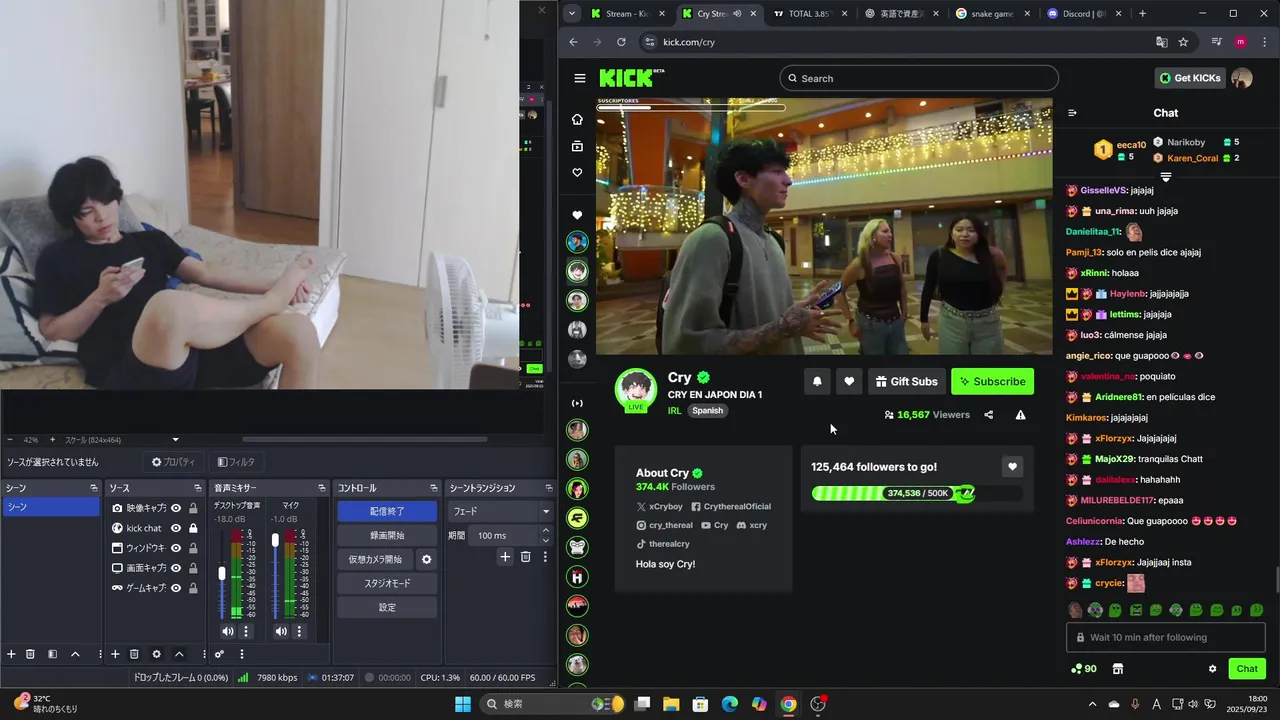This screenshot has height=720, width=1280.
Task: Add a scene transition with plus icon
Action: tap(505, 557)
